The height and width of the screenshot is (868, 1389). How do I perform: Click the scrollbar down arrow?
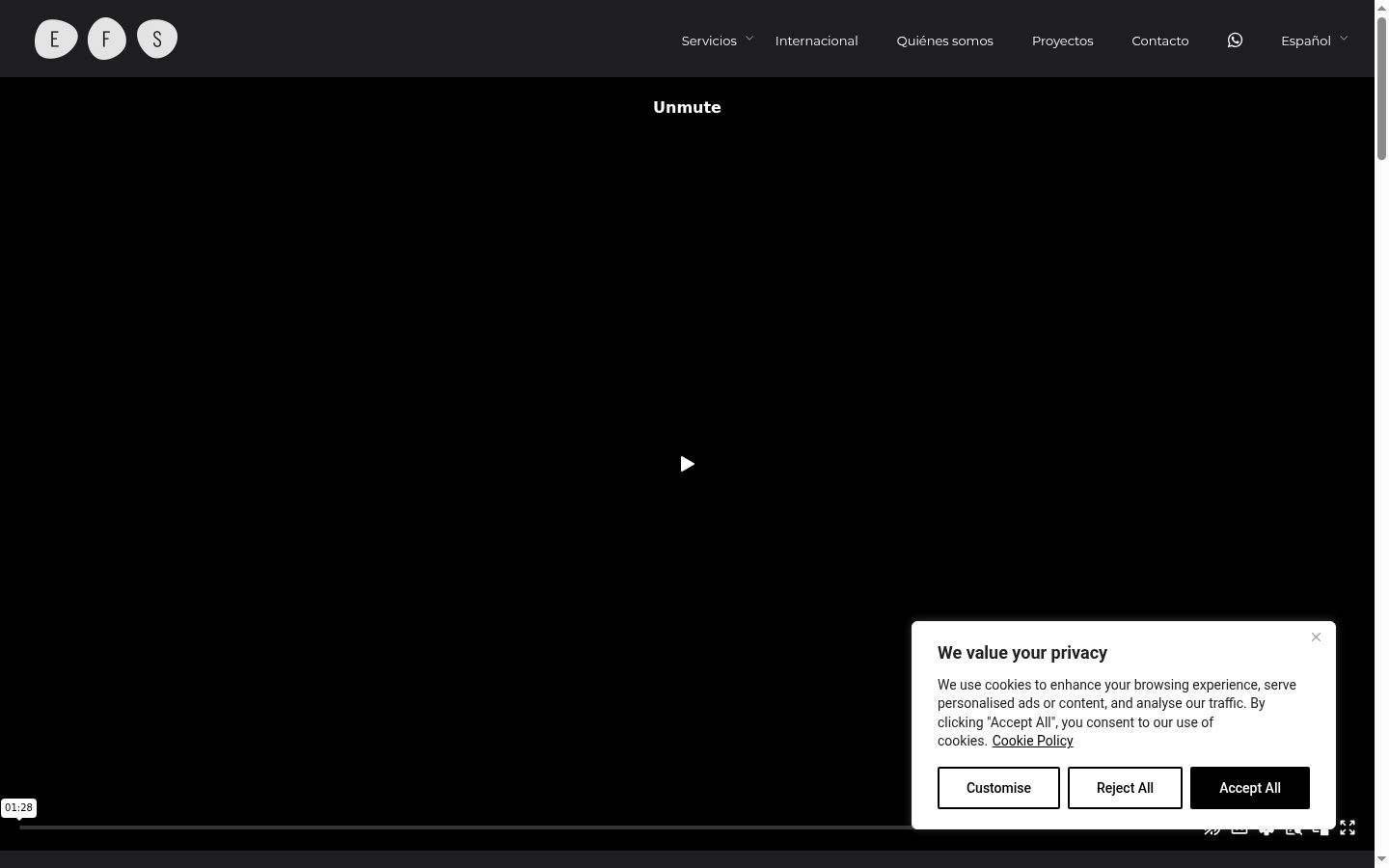point(1381,859)
